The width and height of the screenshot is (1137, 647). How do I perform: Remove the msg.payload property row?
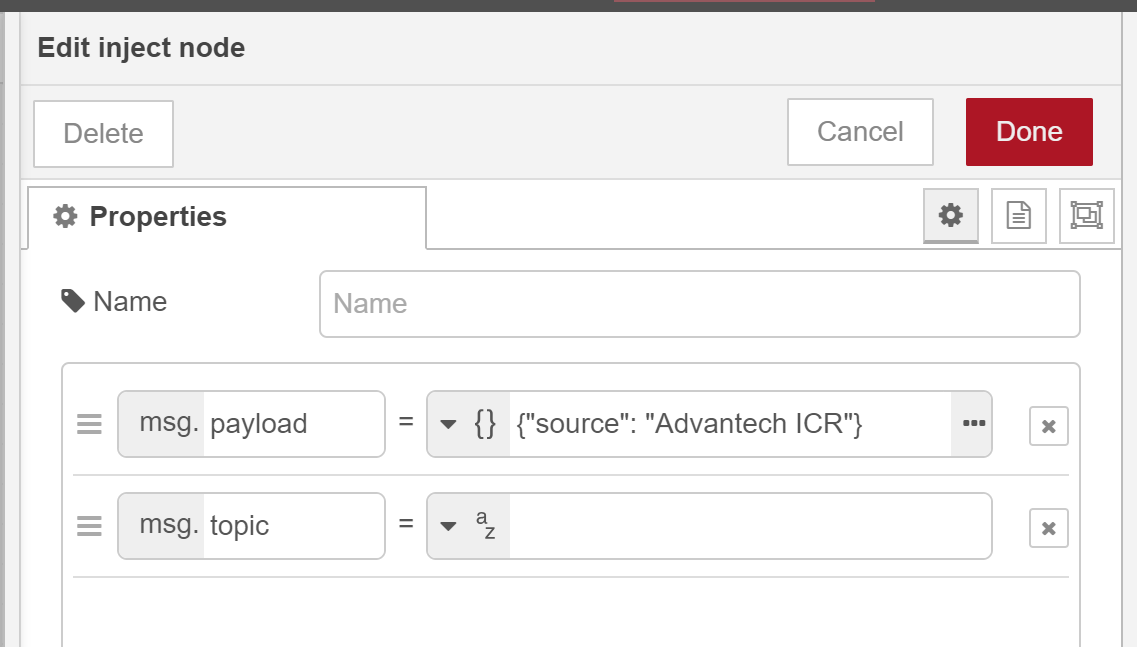click(1048, 427)
